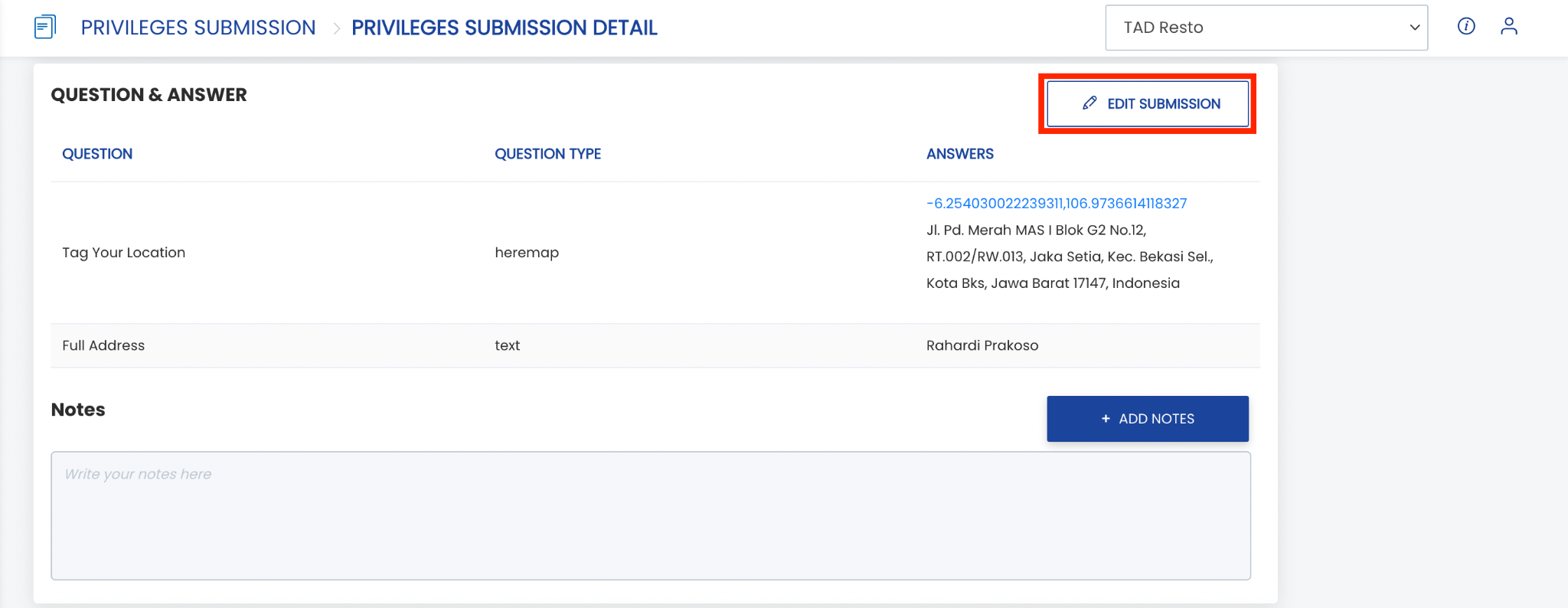This screenshot has width=1568, height=608.
Task: Open the user profile icon
Action: tap(1509, 26)
